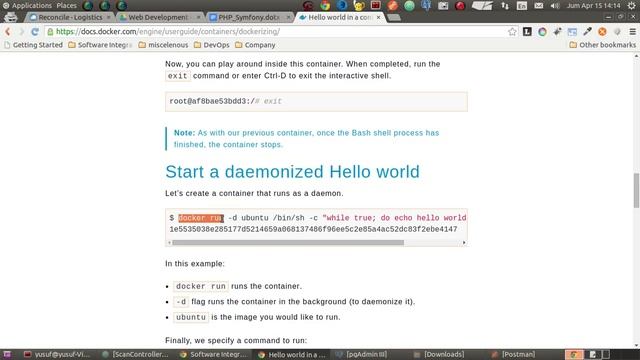640x360 pixels.
Task: Click the orange circle X extension
Action: tap(602, 31)
